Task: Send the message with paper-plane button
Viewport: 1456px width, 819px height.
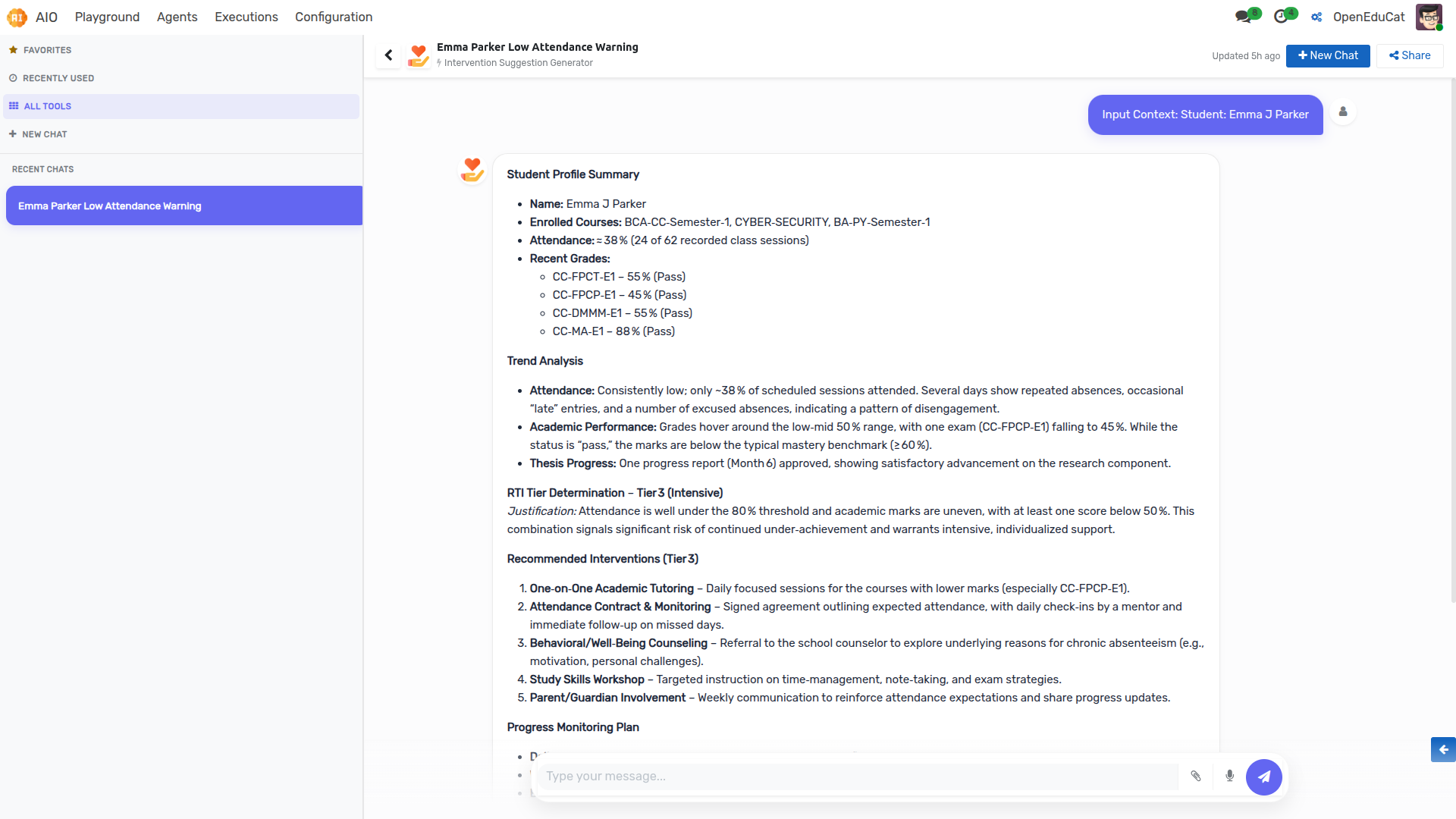Action: click(x=1263, y=777)
